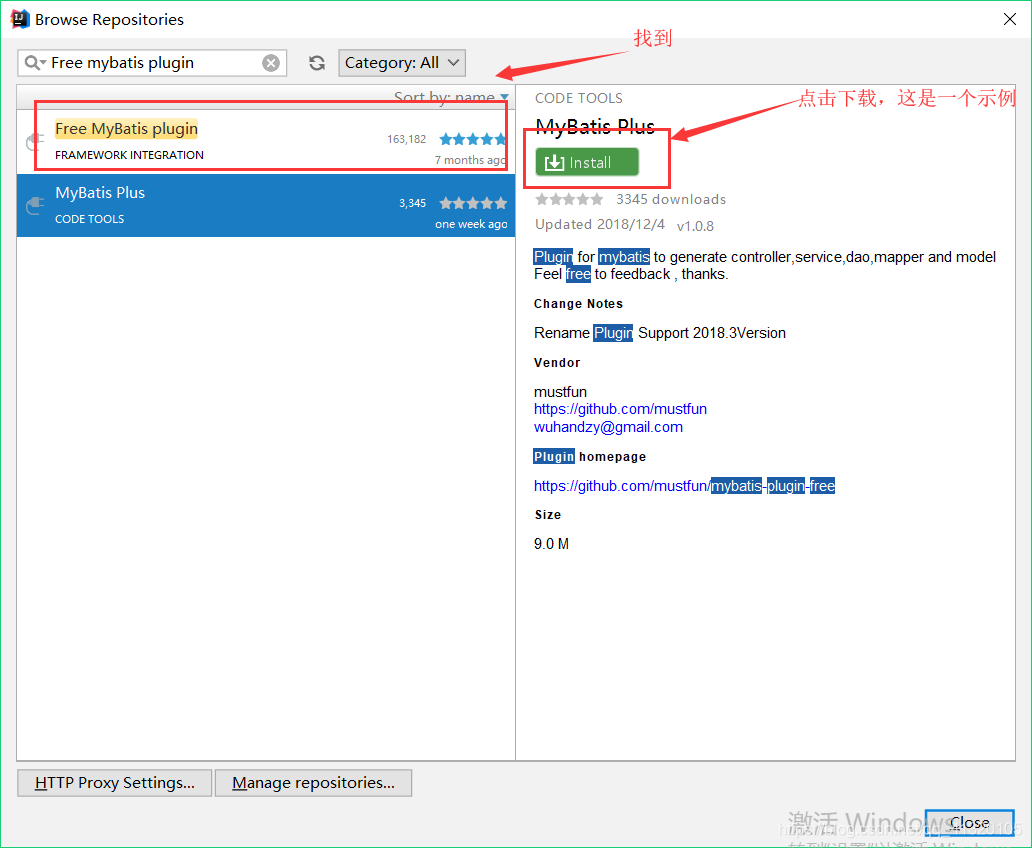Click the MyBatis Plus list star rating
The image size is (1032, 848).
tap(473, 203)
